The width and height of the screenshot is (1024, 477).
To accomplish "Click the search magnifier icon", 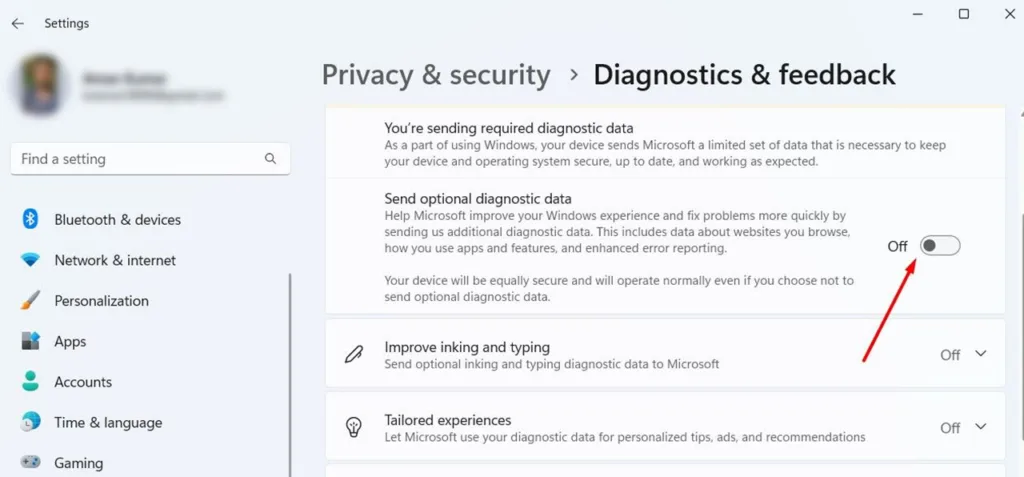I will (270, 159).
